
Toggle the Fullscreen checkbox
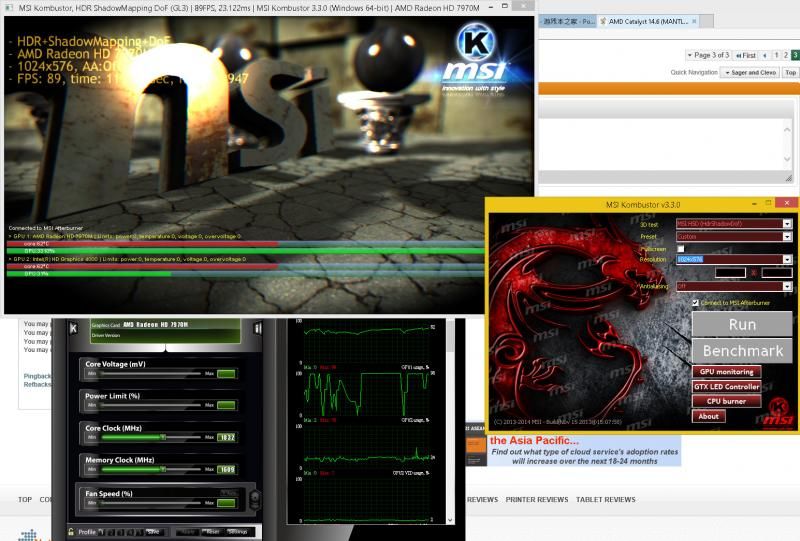(681, 249)
